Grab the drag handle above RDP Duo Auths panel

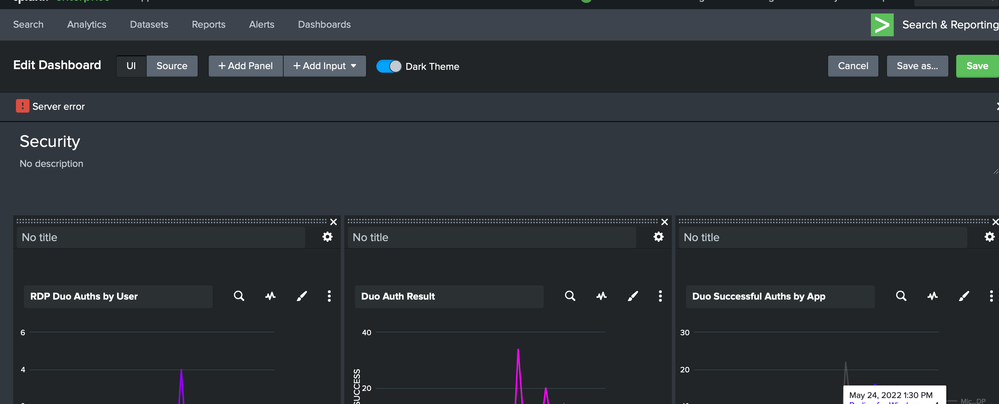[171, 221]
